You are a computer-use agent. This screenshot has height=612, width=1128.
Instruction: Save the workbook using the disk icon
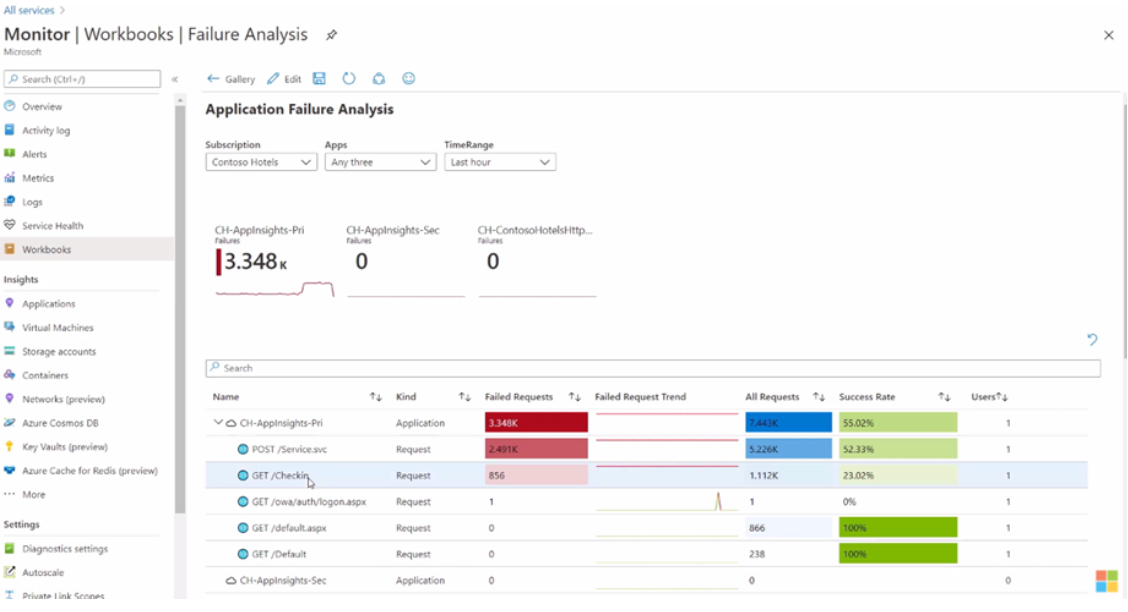click(x=319, y=78)
